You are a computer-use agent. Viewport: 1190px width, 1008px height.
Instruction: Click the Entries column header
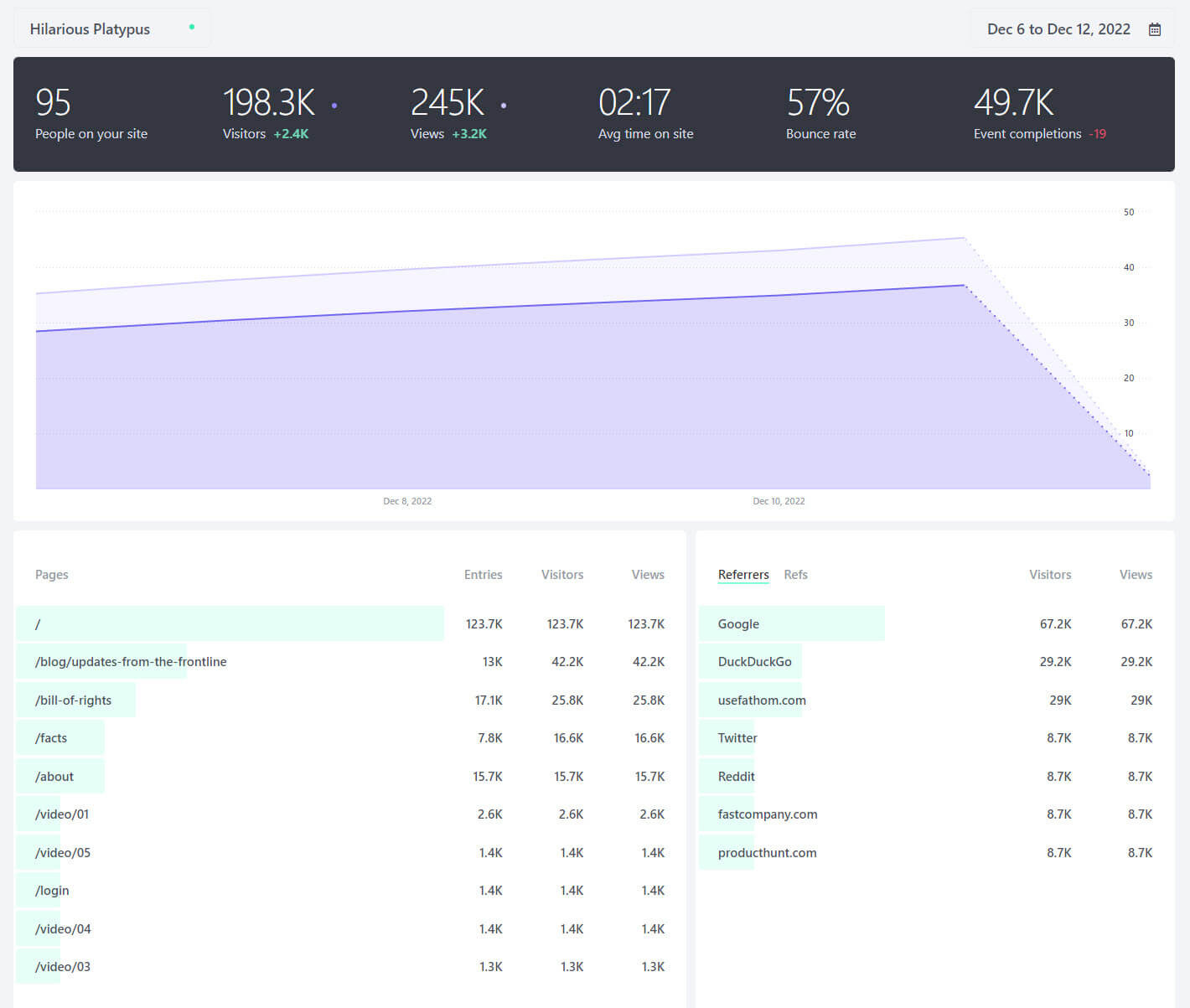tap(483, 575)
